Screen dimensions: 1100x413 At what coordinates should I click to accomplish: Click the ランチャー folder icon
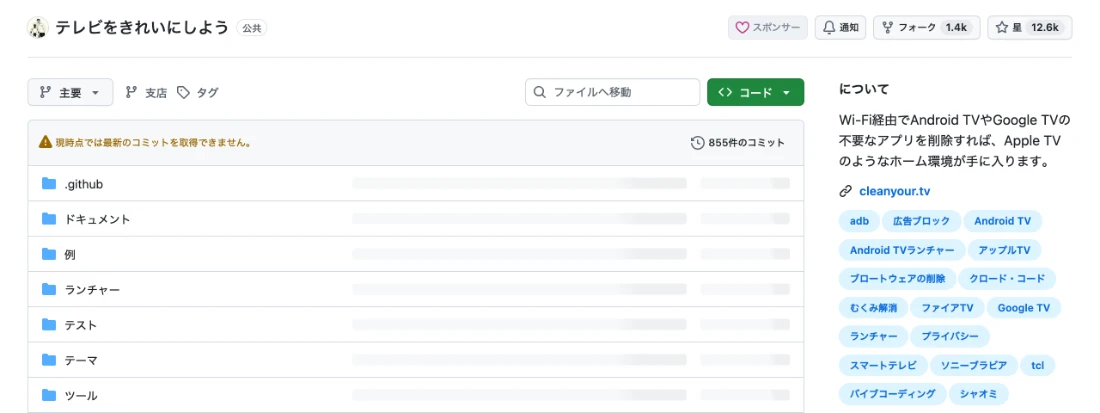click(x=48, y=289)
